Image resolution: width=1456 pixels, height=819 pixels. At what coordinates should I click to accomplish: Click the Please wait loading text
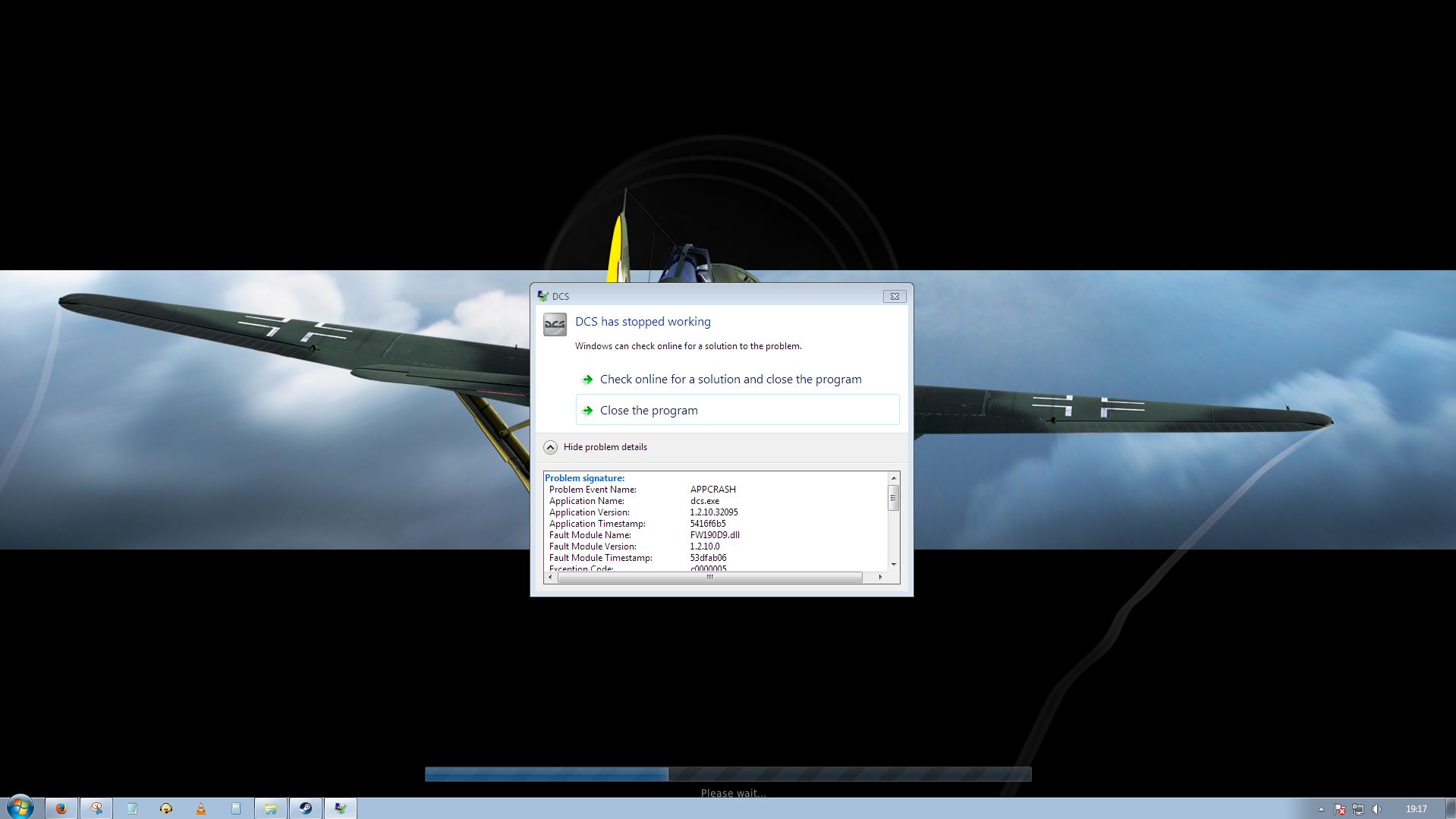(x=733, y=792)
